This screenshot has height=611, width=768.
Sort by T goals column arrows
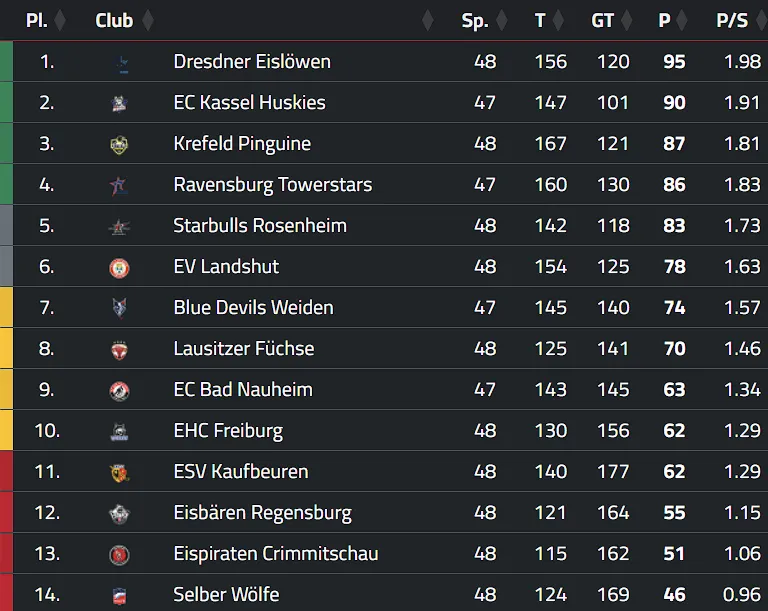click(559, 20)
